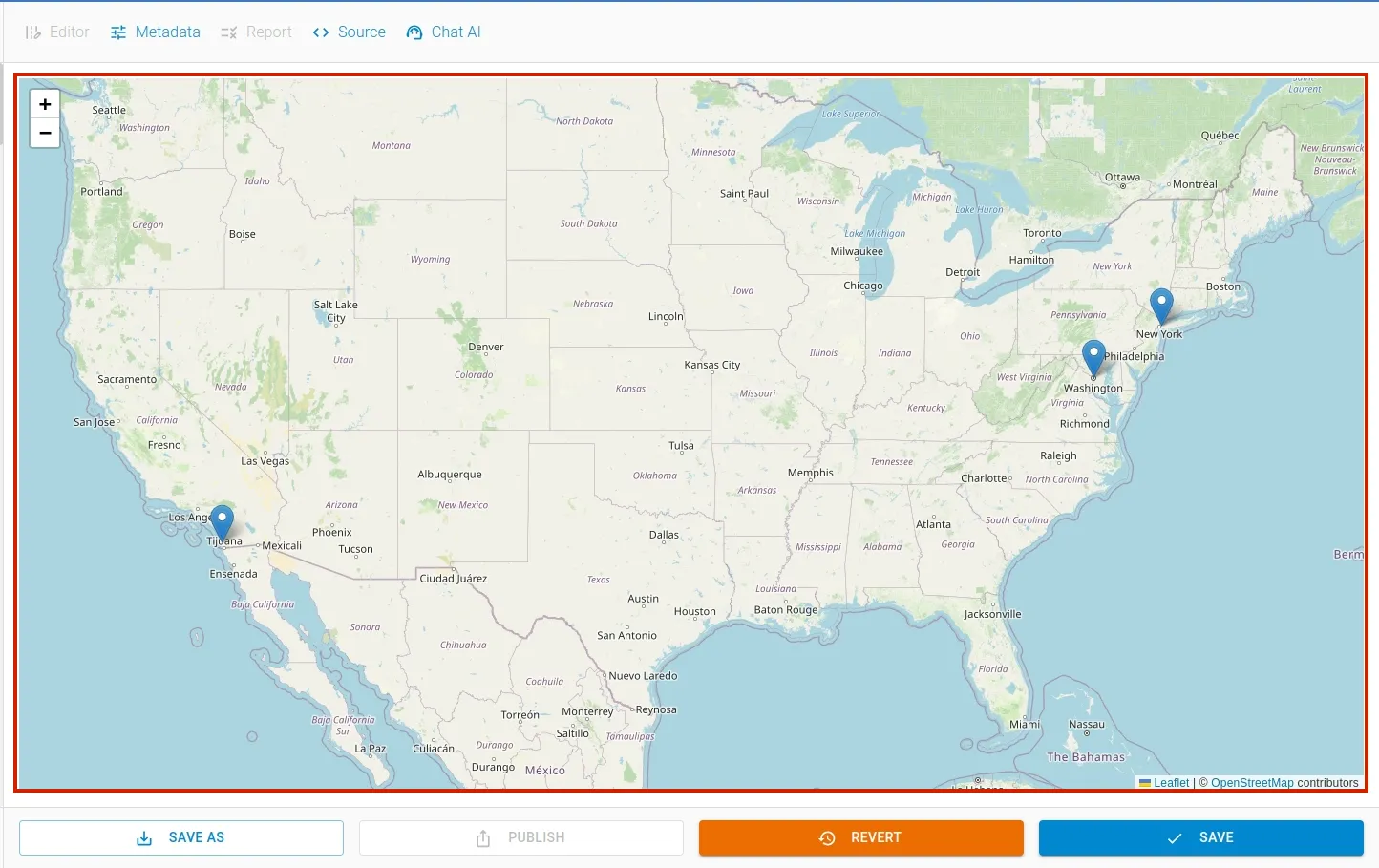This screenshot has width=1379, height=868.
Task: Click on Chicago on the map
Action: click(863, 286)
